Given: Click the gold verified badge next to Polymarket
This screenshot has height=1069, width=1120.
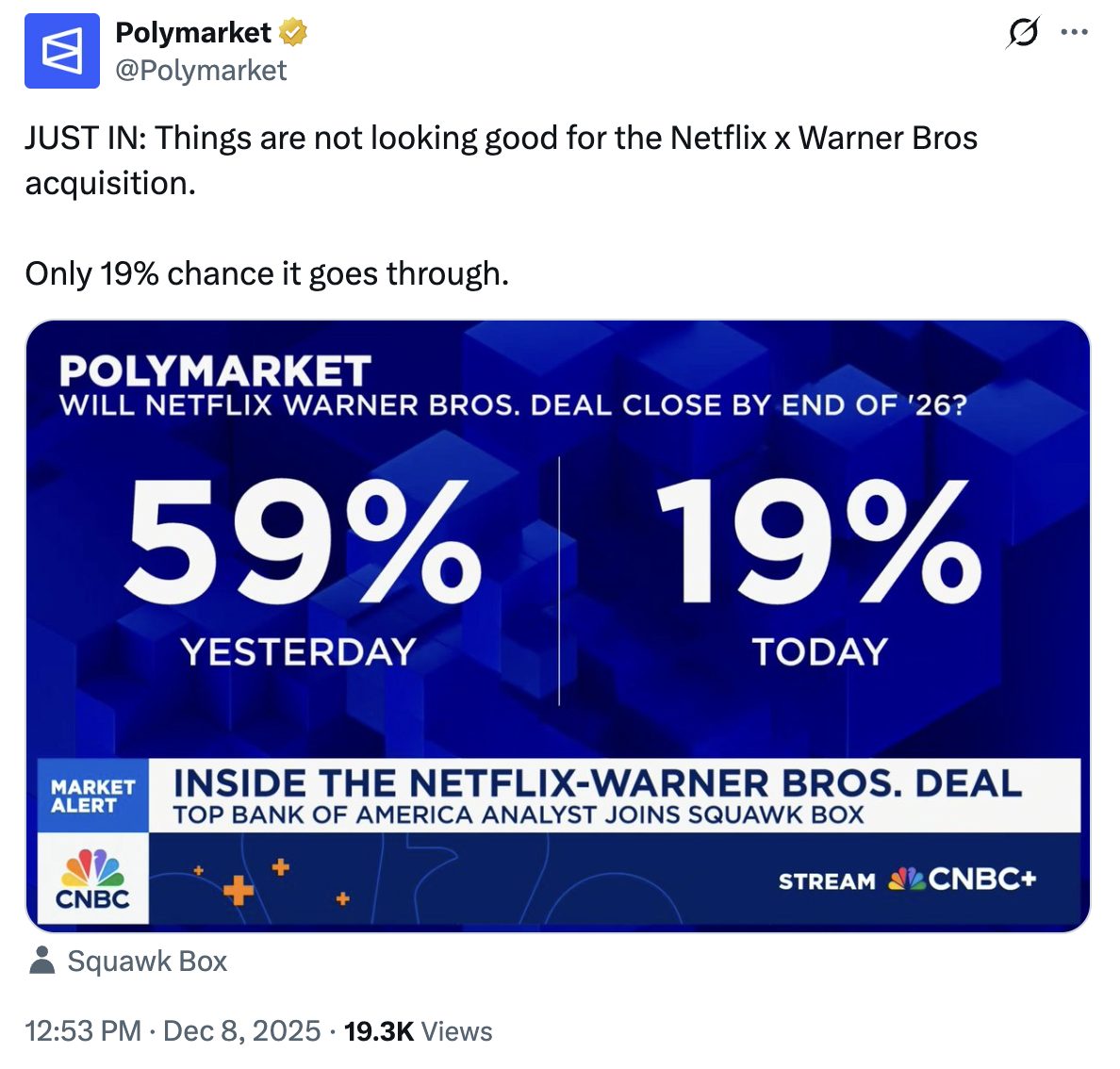Looking at the screenshot, I should (290, 32).
